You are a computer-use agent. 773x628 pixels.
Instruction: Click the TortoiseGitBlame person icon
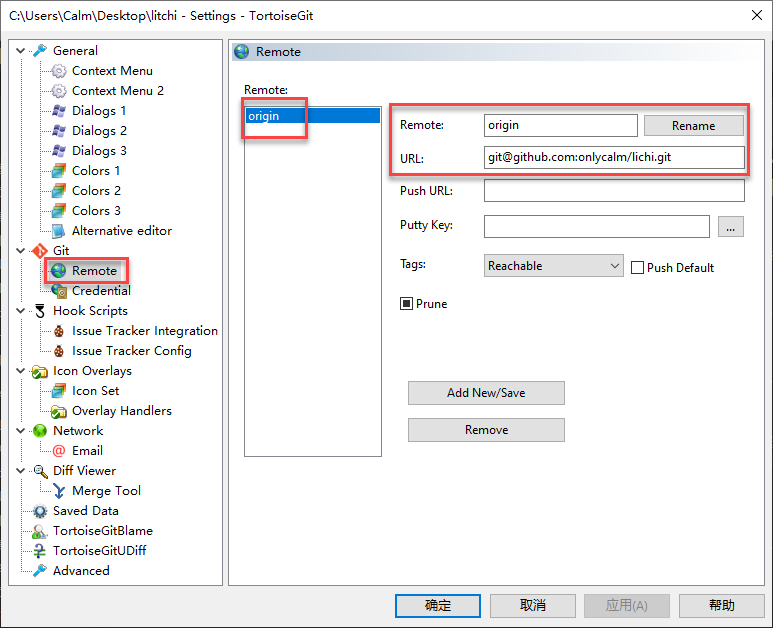click(x=39, y=531)
